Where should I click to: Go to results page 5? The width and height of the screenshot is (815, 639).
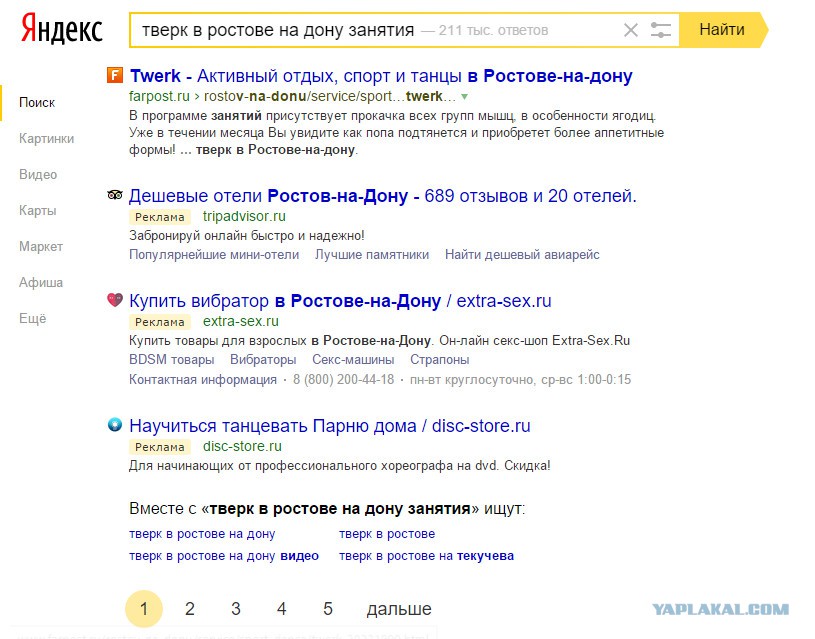pyautogui.click(x=328, y=608)
